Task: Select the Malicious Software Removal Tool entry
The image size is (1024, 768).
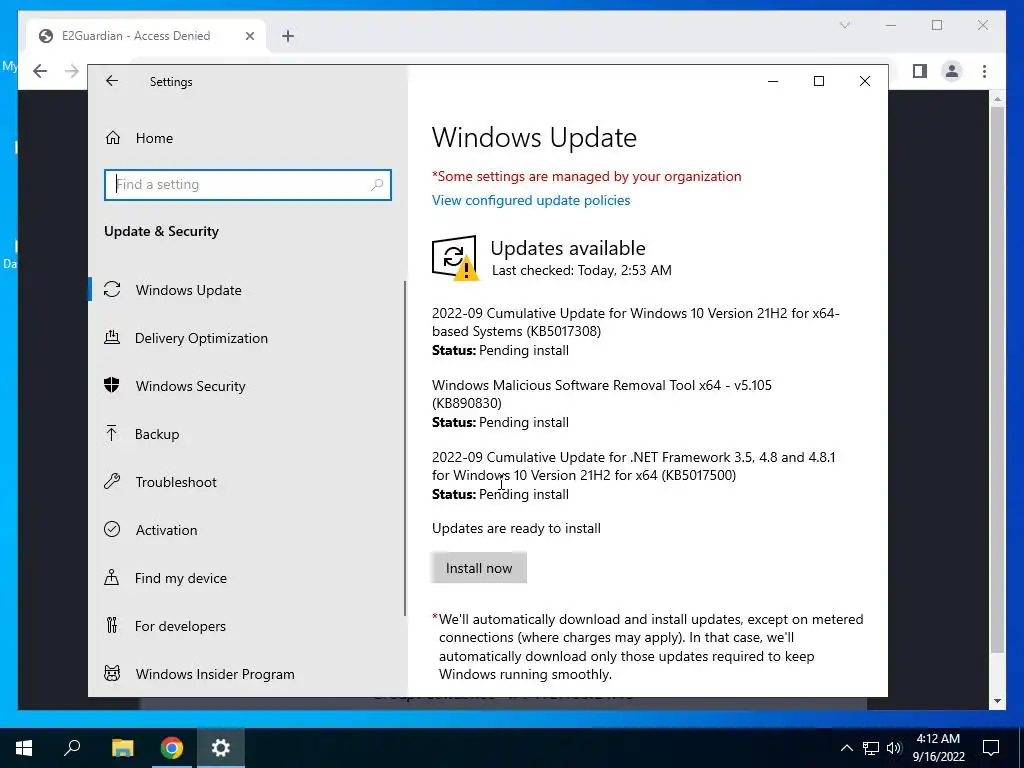Action: tap(601, 394)
